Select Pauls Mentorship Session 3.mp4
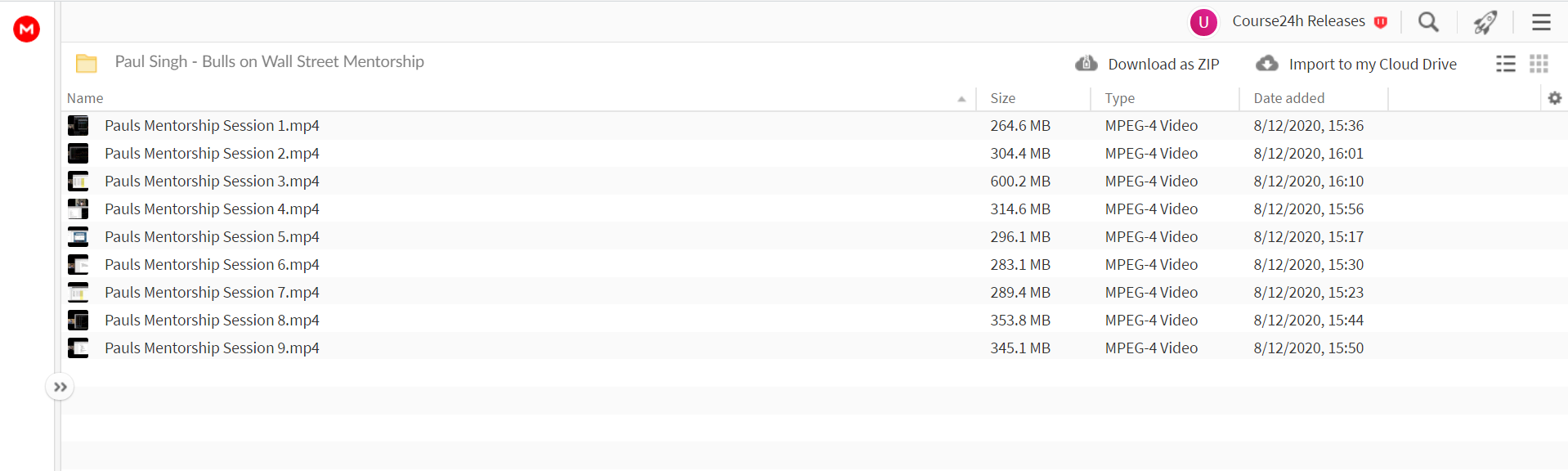This screenshot has width=1568, height=471. click(814, 181)
